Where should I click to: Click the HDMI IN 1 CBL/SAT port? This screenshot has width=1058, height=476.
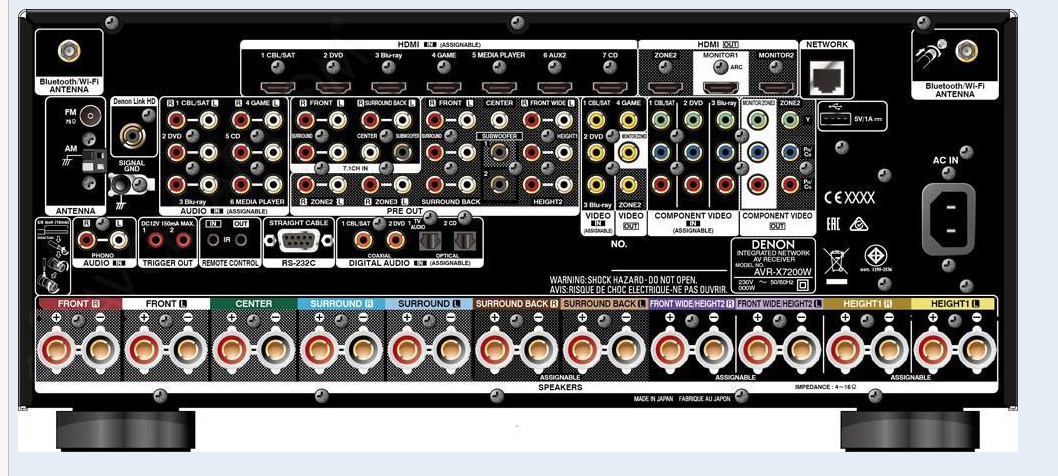pyautogui.click(x=277, y=87)
